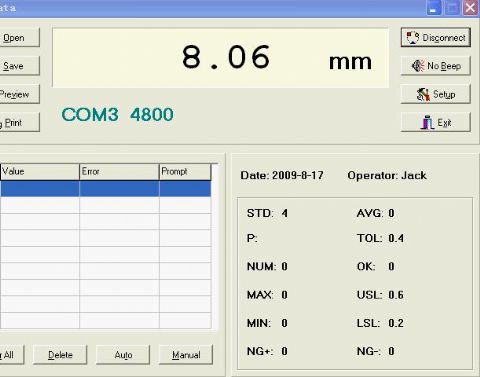Switch to Auto measurement mode
This screenshot has height=377, width=480.
coord(123,355)
